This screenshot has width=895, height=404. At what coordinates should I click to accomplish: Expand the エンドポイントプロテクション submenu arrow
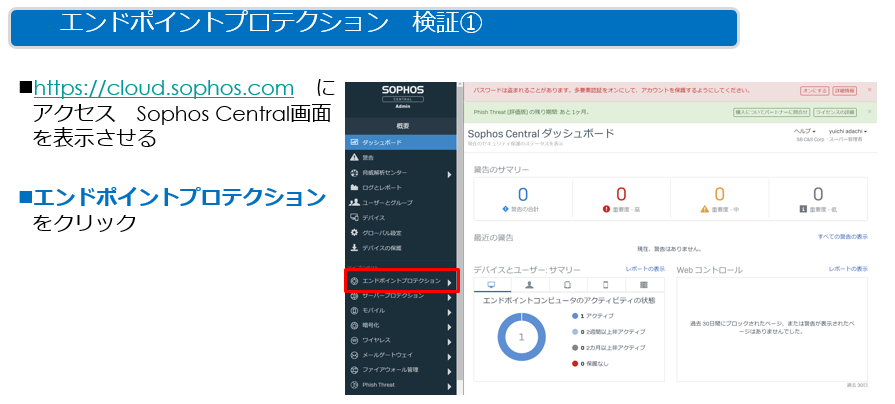pyautogui.click(x=450, y=282)
